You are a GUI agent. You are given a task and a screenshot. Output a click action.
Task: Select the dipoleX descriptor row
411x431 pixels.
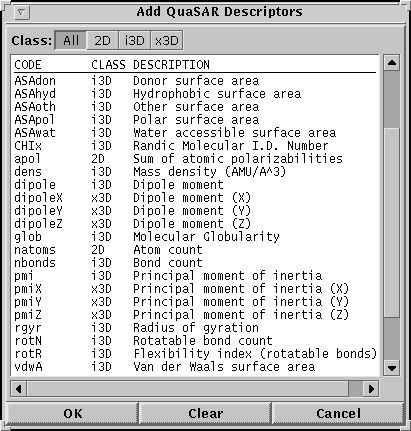pos(195,198)
